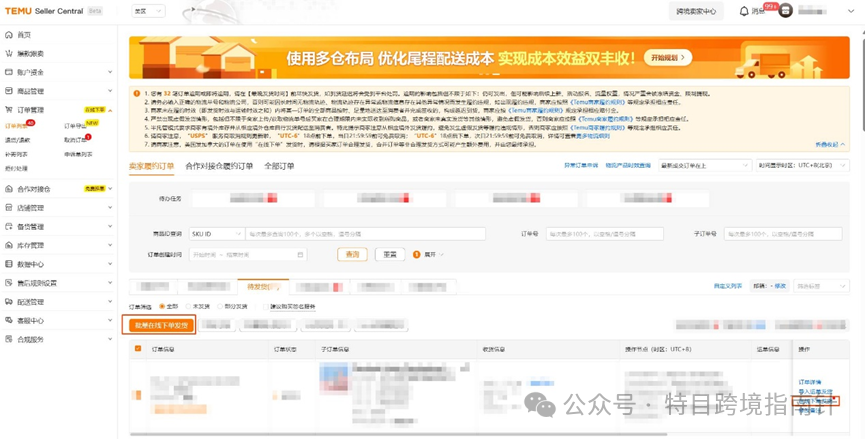
Task: Expand the 账户资金 menu chevron
Action: click(x=110, y=72)
